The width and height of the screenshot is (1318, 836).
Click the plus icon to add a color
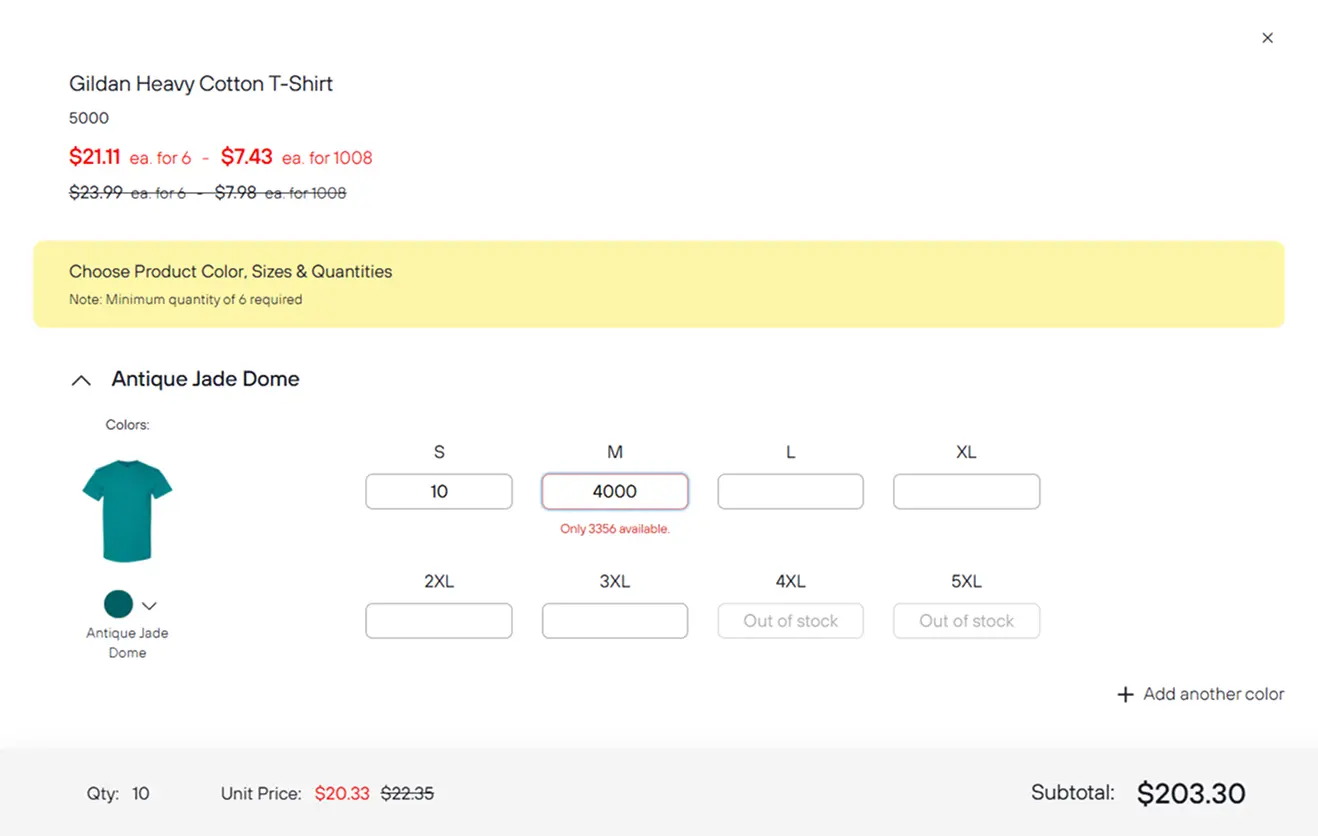pyautogui.click(x=1125, y=694)
